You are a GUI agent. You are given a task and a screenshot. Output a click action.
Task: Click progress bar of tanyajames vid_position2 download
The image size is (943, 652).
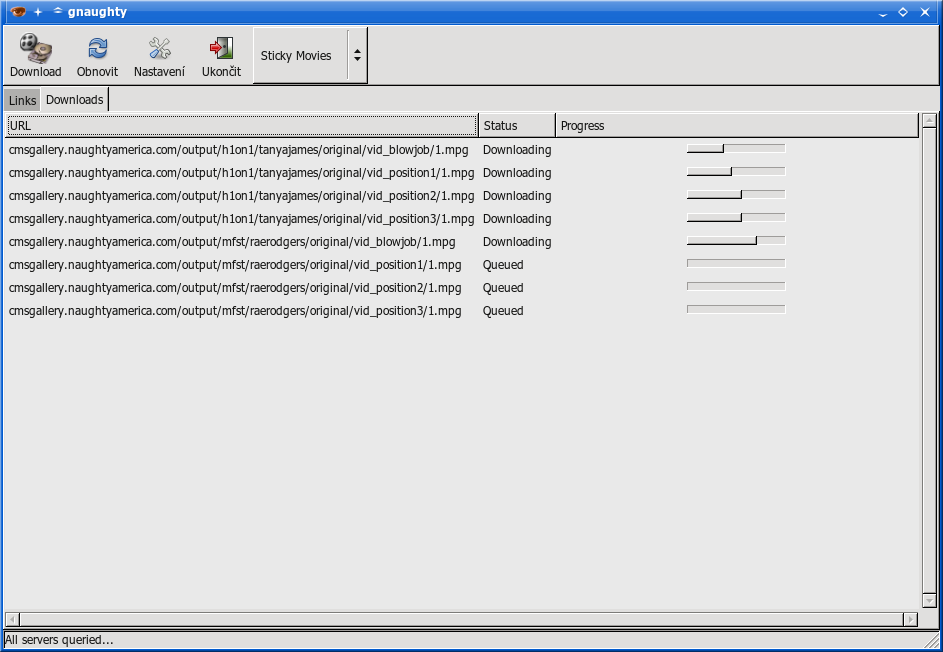[736, 194]
